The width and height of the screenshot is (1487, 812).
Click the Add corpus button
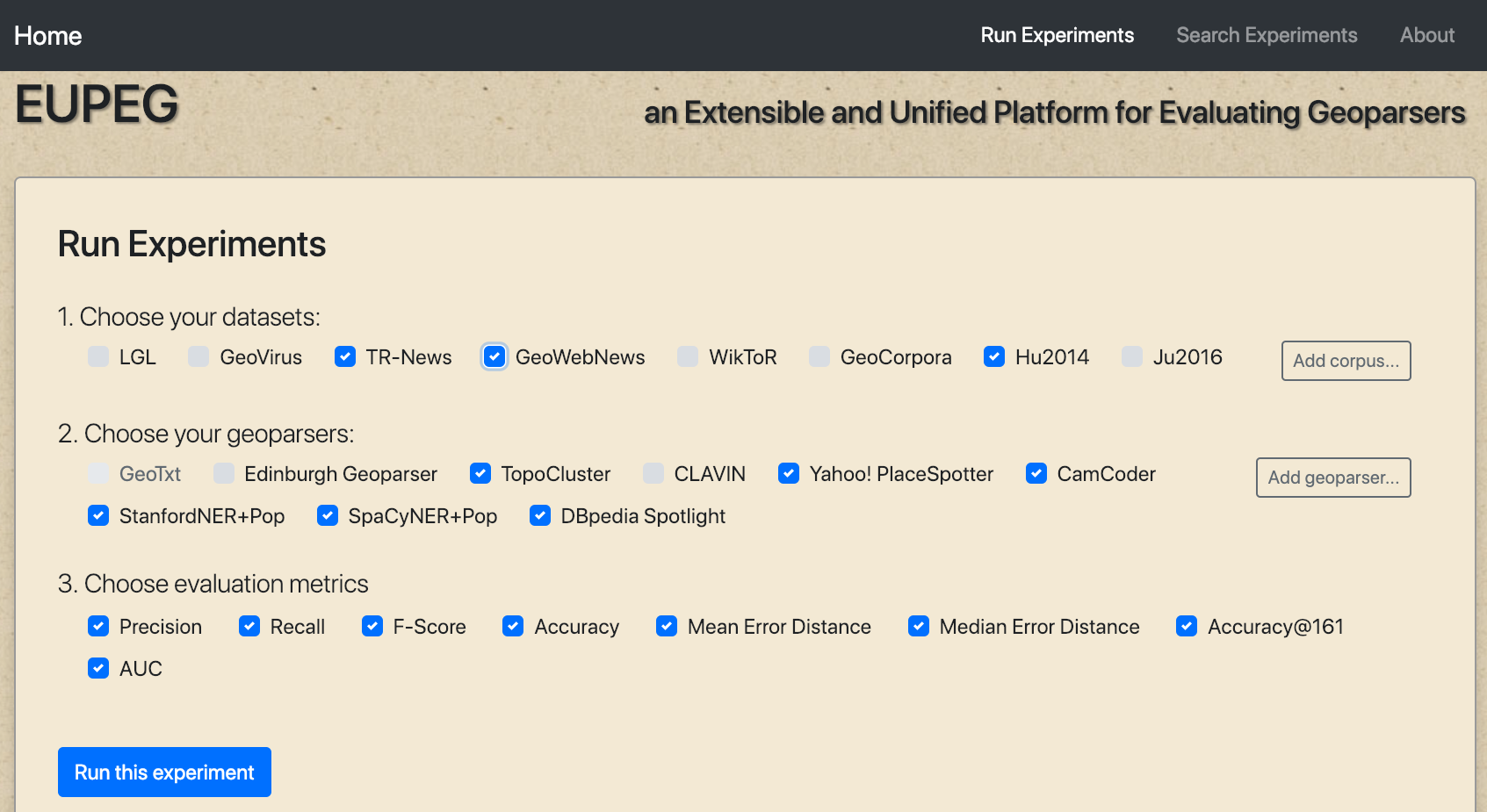click(x=1346, y=361)
